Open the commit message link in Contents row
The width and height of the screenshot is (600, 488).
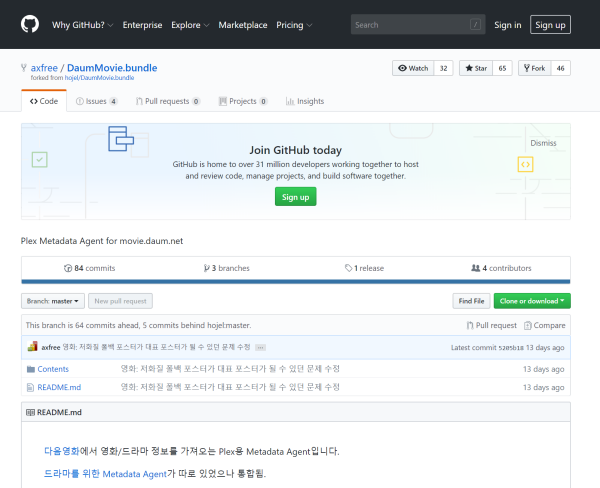(x=230, y=369)
